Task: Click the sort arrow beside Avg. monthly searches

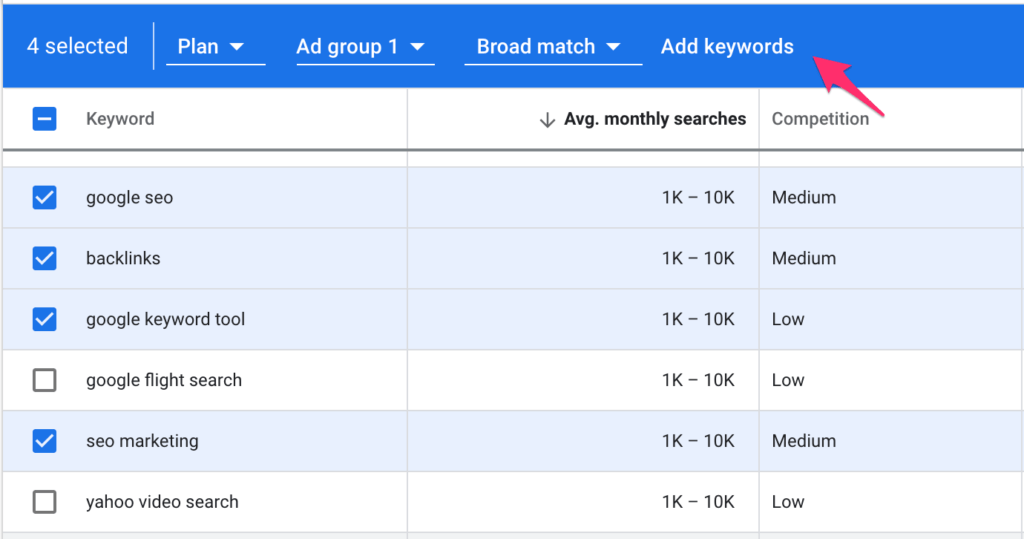Action: (547, 119)
